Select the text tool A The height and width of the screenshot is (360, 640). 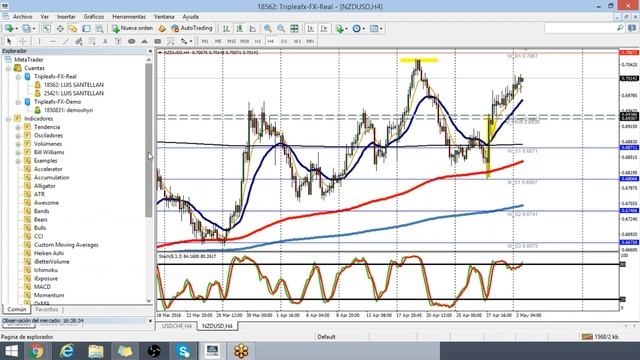tap(105, 41)
